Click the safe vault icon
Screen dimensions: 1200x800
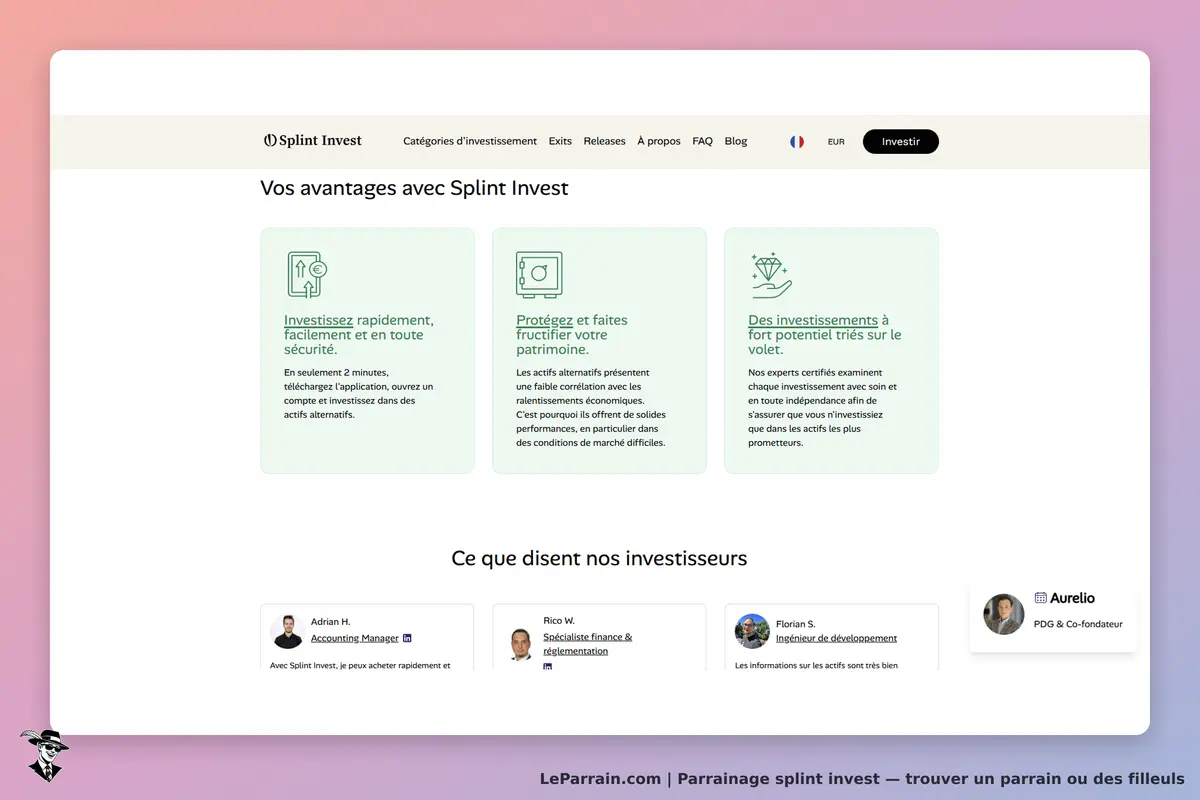click(539, 274)
